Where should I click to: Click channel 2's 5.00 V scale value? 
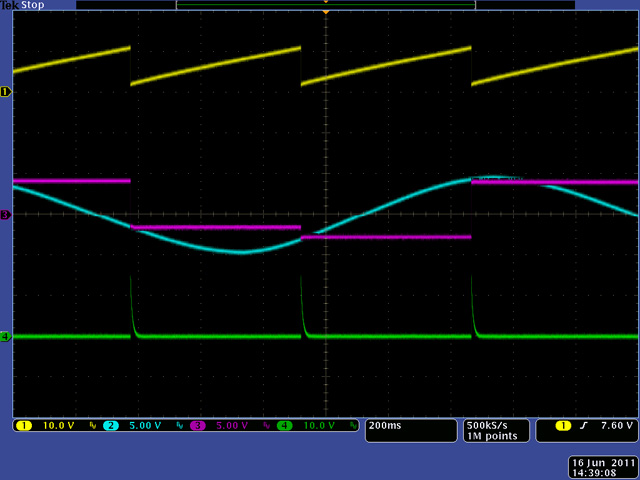(x=146, y=426)
